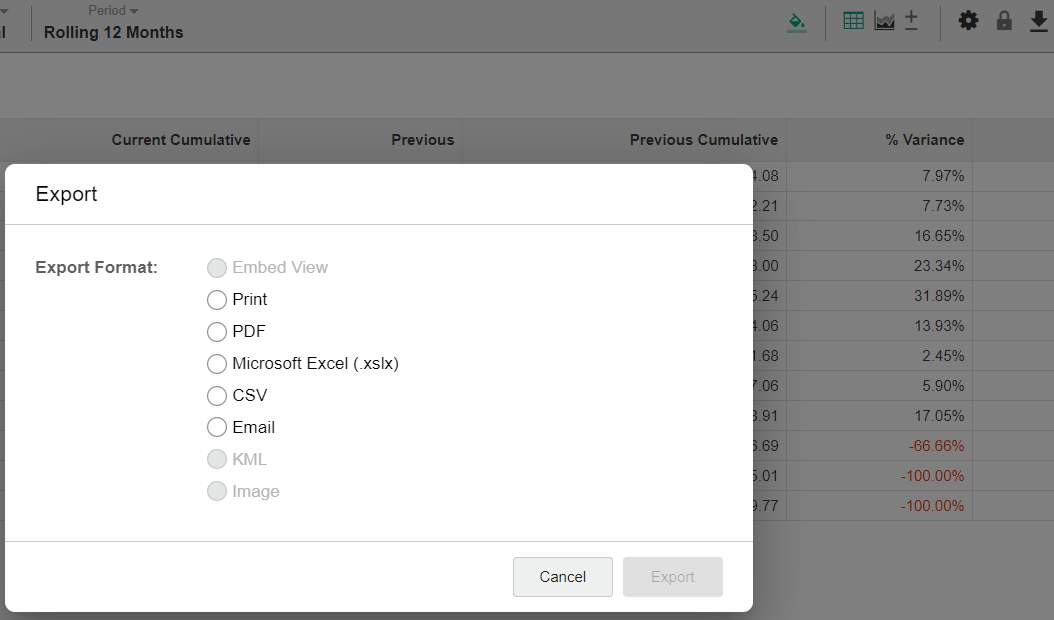This screenshot has width=1054, height=620.
Task: Expand the Period dropdown
Action: pyautogui.click(x=113, y=11)
